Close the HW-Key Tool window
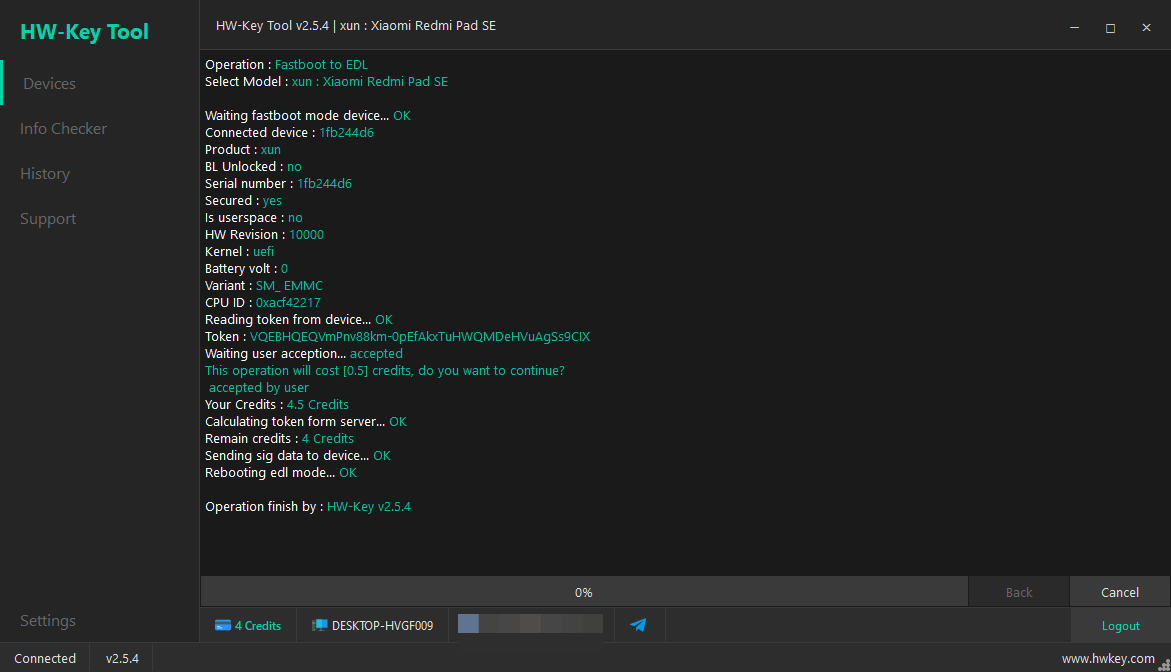Screen dimensions: 1171x672 coord(1146,28)
